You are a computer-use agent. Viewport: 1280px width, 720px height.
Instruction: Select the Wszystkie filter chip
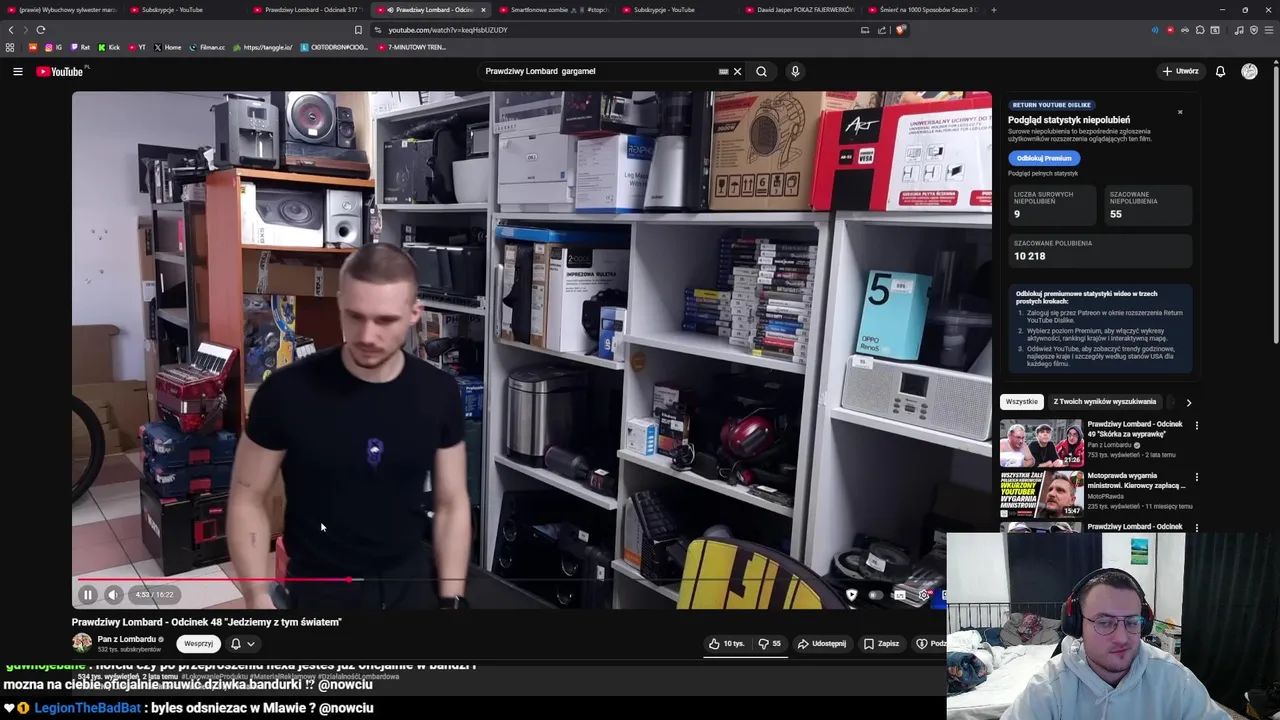point(1021,402)
